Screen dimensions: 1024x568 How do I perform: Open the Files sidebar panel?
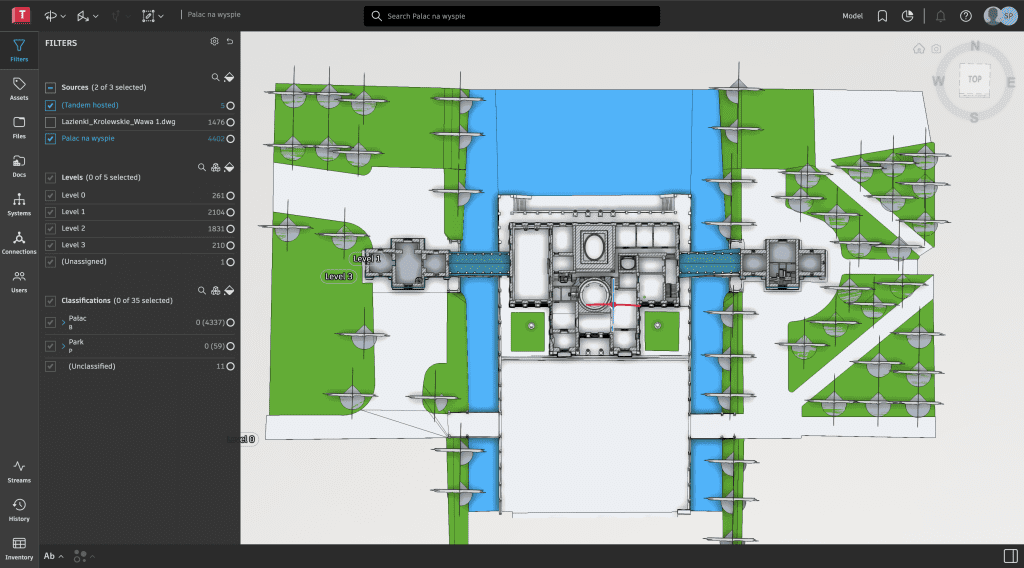pos(19,127)
